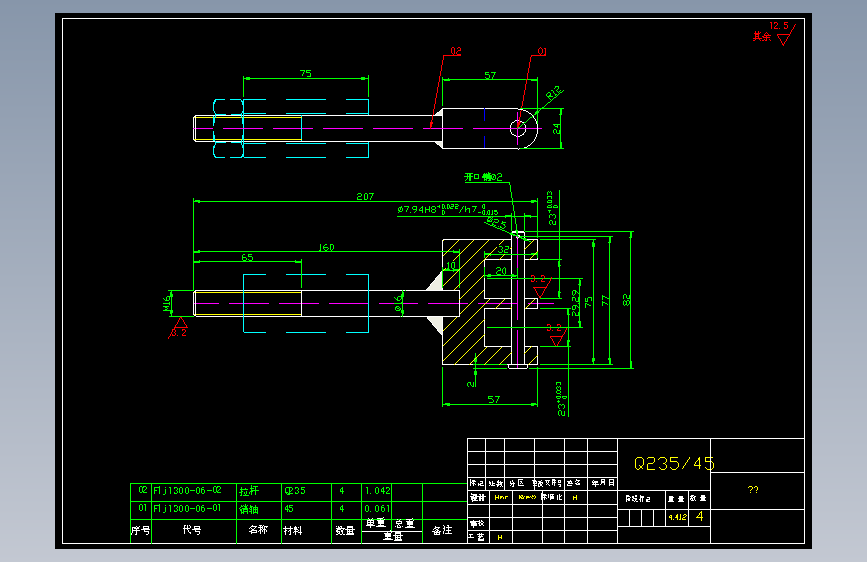Select the 1.042 unit weight cell
Image resolution: width=867 pixels, height=562 pixels.
click(x=377, y=491)
